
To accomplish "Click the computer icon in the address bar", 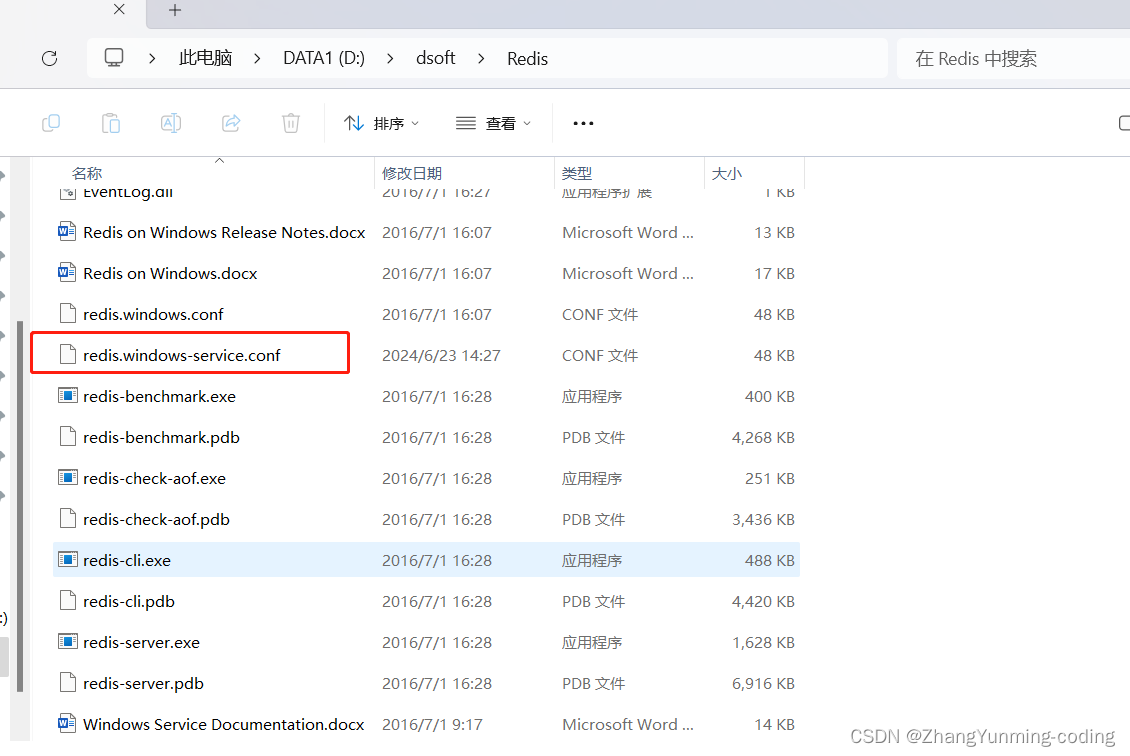I will pyautogui.click(x=114, y=58).
